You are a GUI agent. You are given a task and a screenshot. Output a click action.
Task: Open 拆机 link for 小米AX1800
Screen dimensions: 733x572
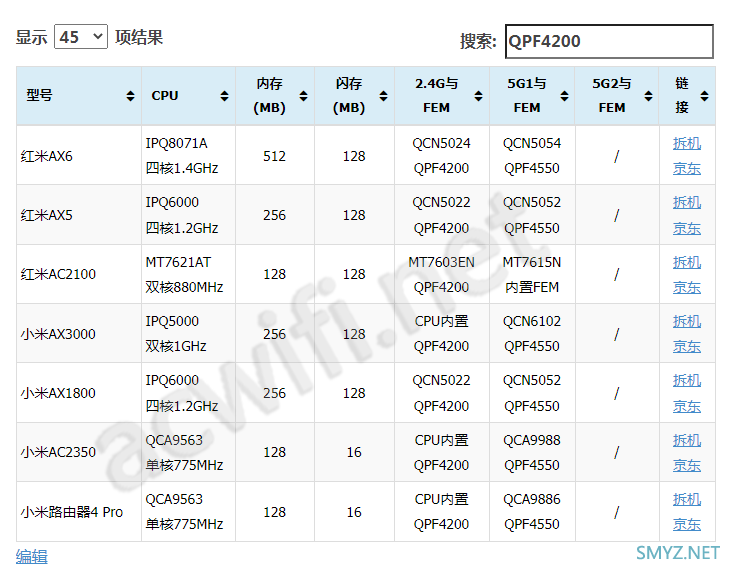(687, 380)
